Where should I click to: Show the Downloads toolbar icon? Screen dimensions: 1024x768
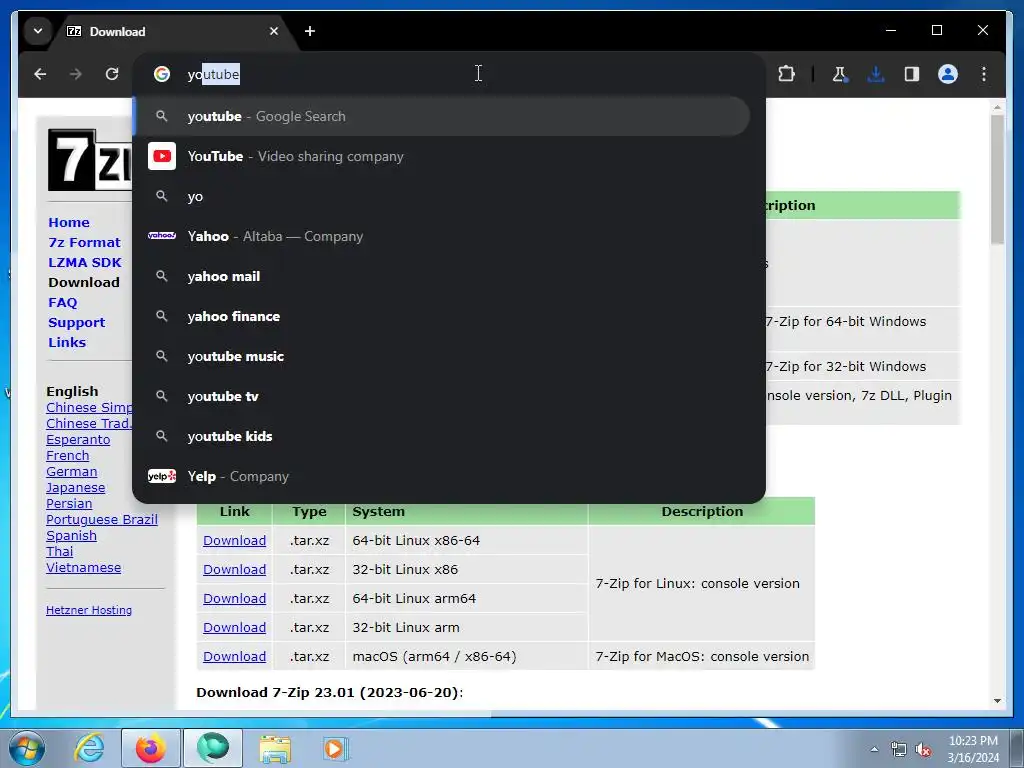point(876,74)
